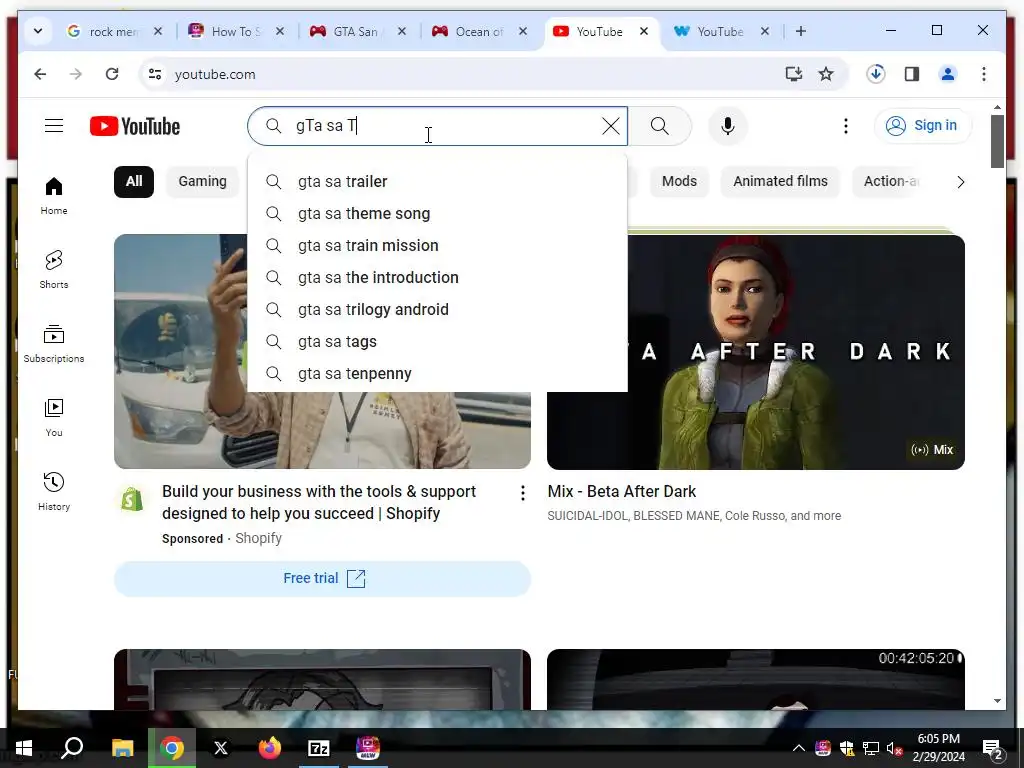The width and height of the screenshot is (1024, 768).
Task: Go to Home in sidebar
Action: point(54,195)
